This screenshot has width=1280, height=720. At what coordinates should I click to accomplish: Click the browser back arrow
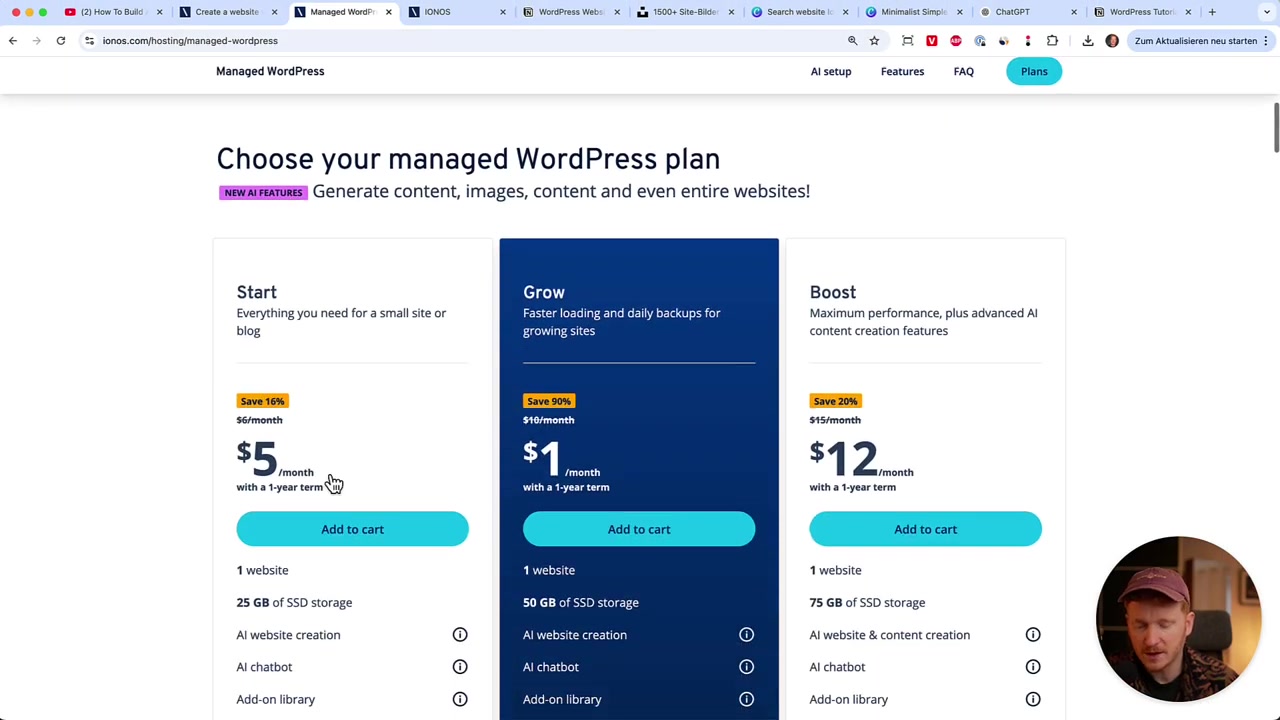point(13,41)
